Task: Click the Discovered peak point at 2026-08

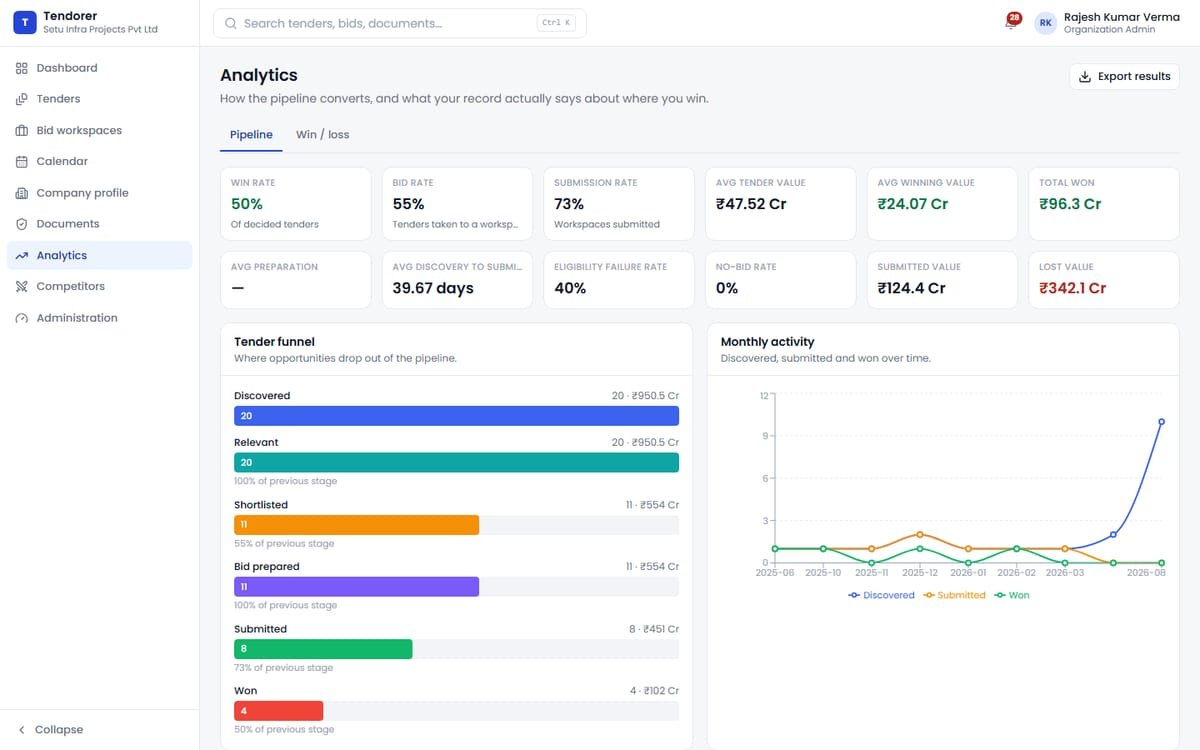Action: coord(1161,422)
